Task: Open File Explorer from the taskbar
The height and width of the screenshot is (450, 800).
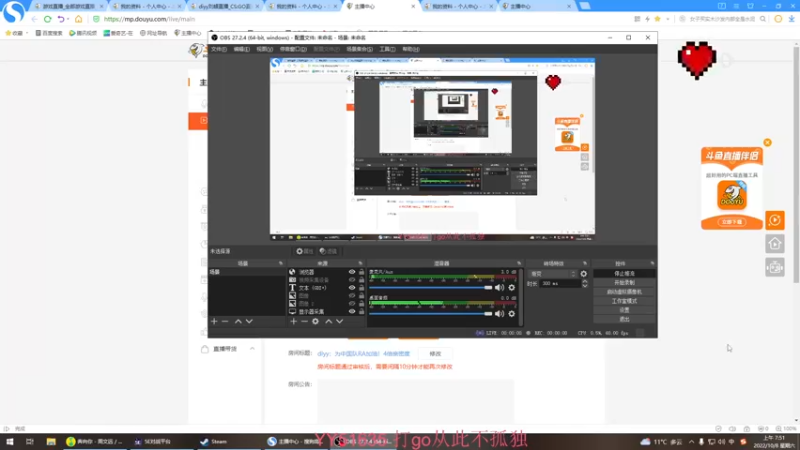Action: pyautogui.click(x=51, y=441)
